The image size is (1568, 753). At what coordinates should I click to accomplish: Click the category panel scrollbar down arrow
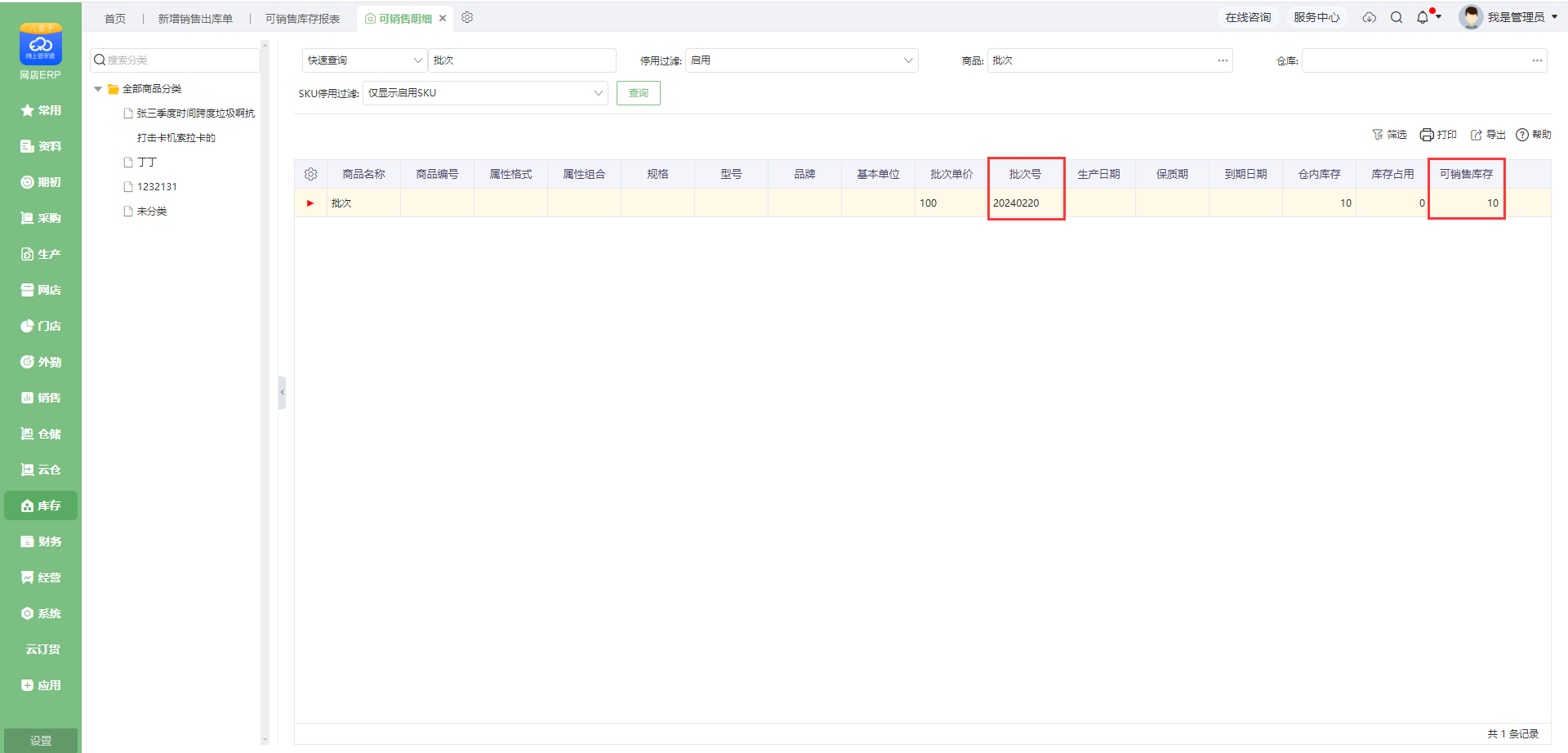tap(265, 740)
